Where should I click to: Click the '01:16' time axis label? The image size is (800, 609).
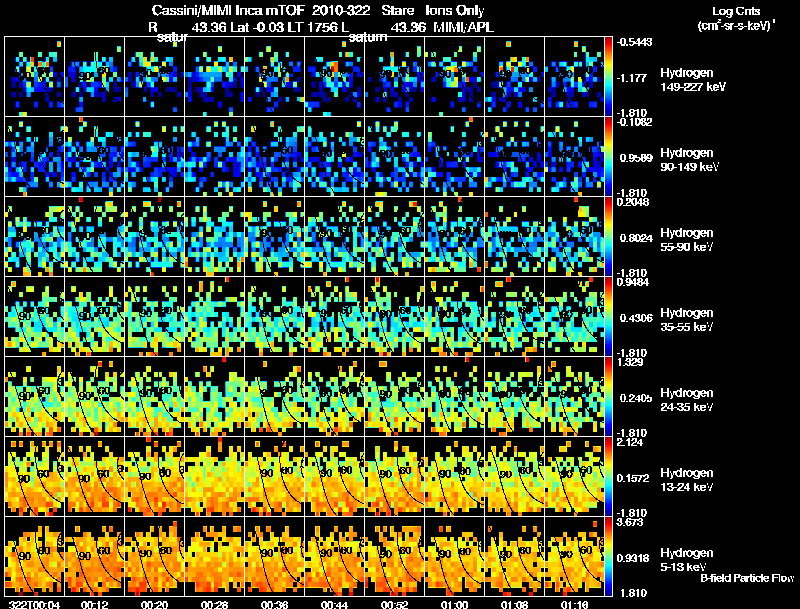[574, 604]
